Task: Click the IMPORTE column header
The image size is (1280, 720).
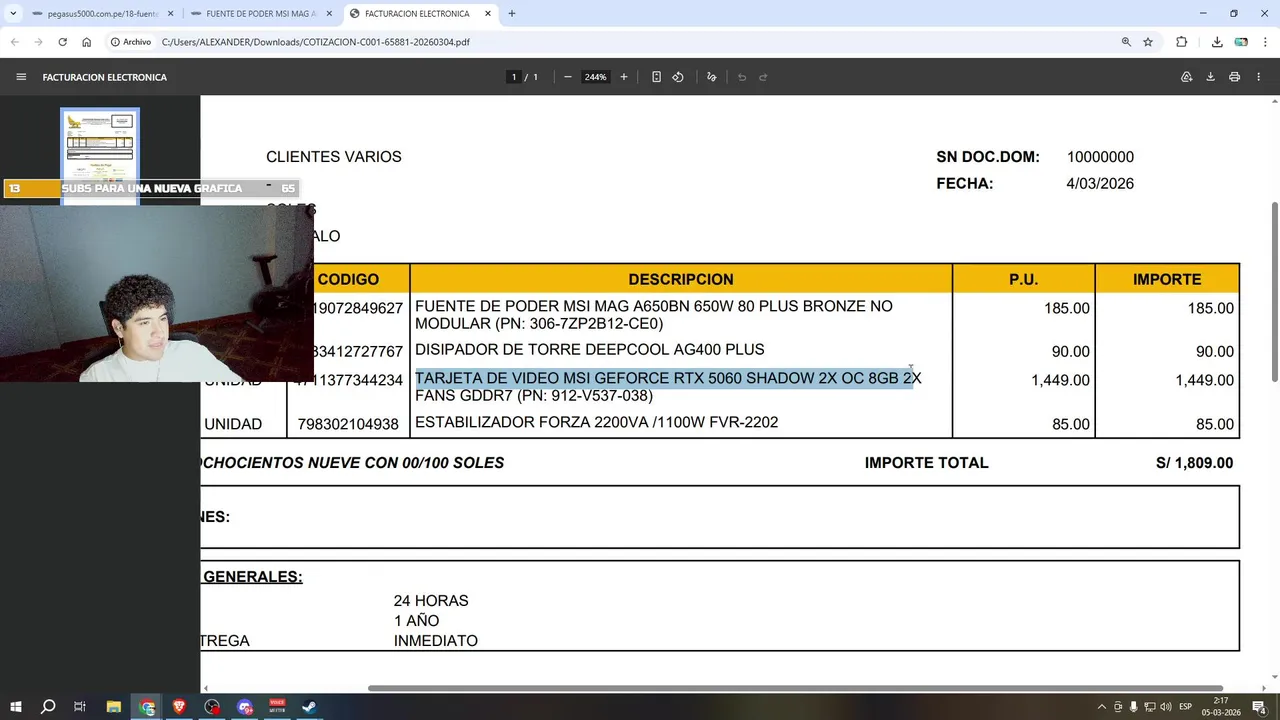Action: 1167,279
